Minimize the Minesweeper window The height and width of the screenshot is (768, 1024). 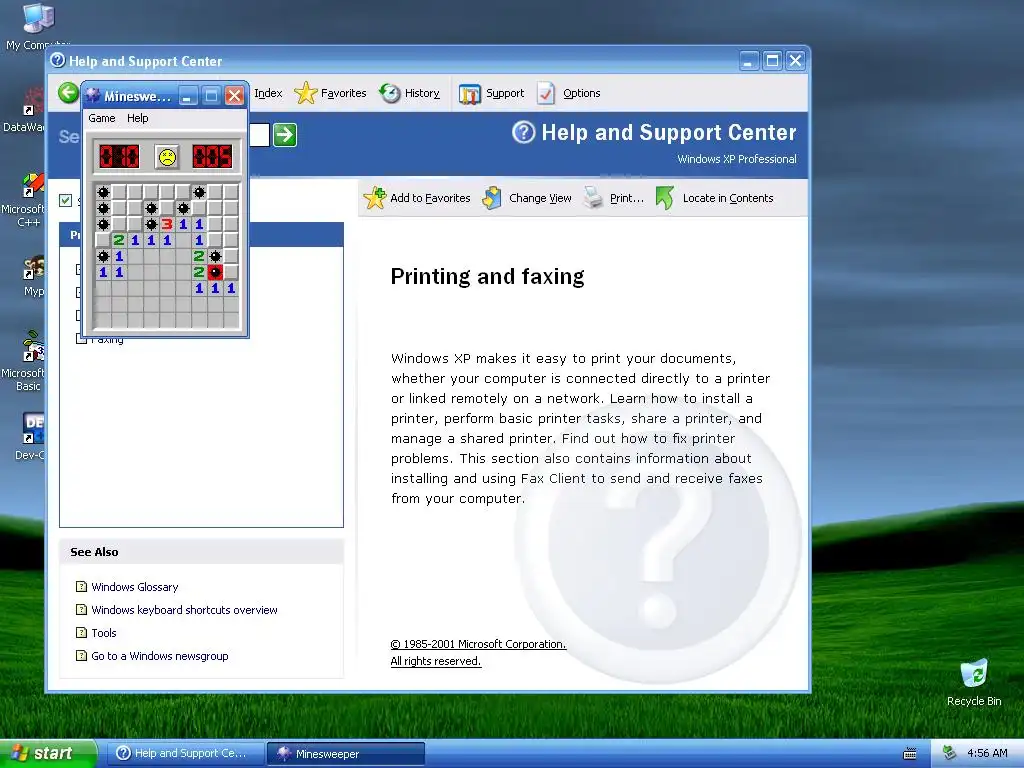coord(187,96)
